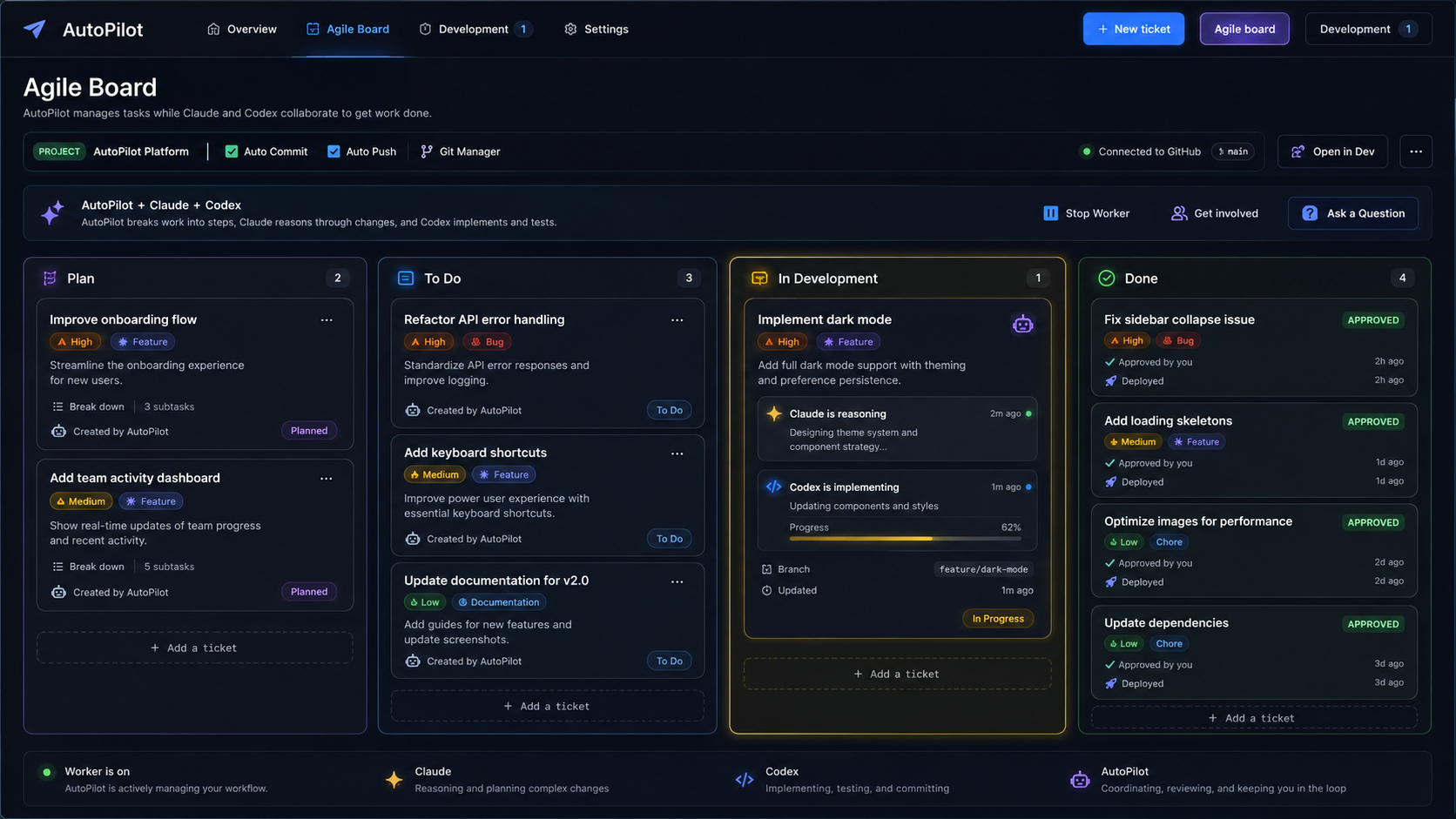Click the To Do column icon

[x=406, y=279]
